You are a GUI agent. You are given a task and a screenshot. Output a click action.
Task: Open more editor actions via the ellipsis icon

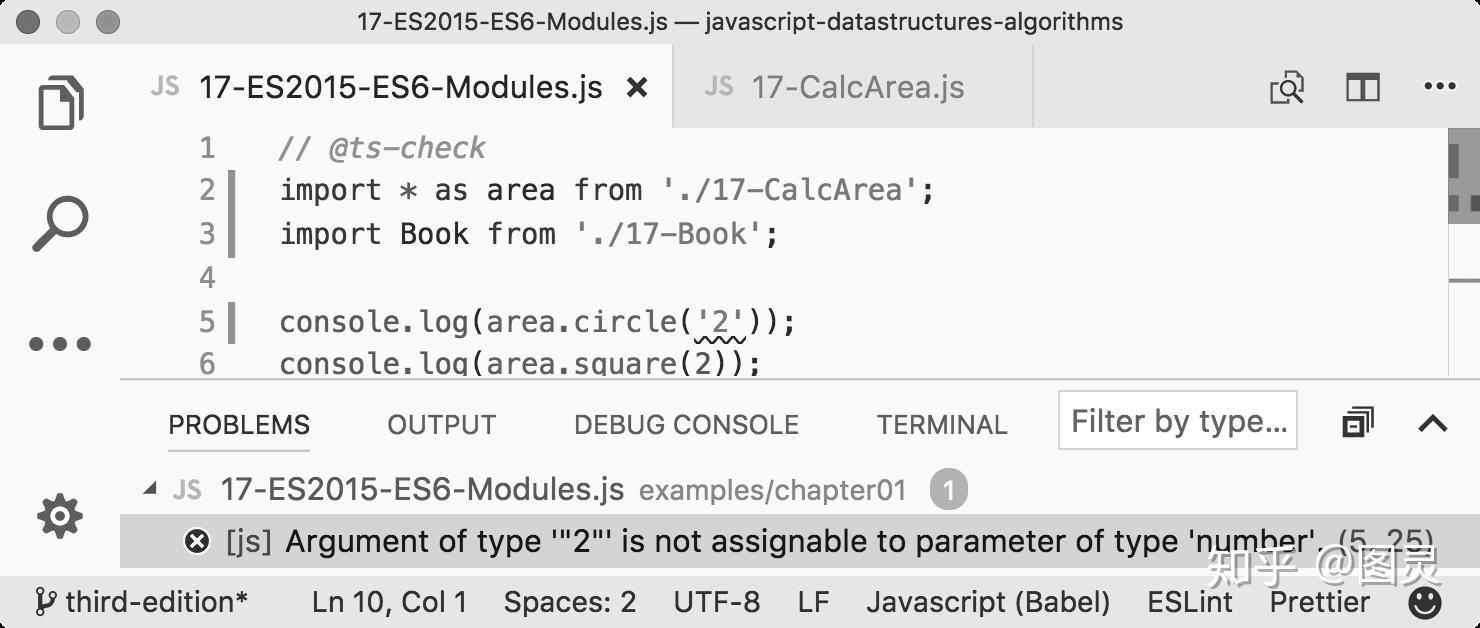pyautogui.click(x=1440, y=88)
